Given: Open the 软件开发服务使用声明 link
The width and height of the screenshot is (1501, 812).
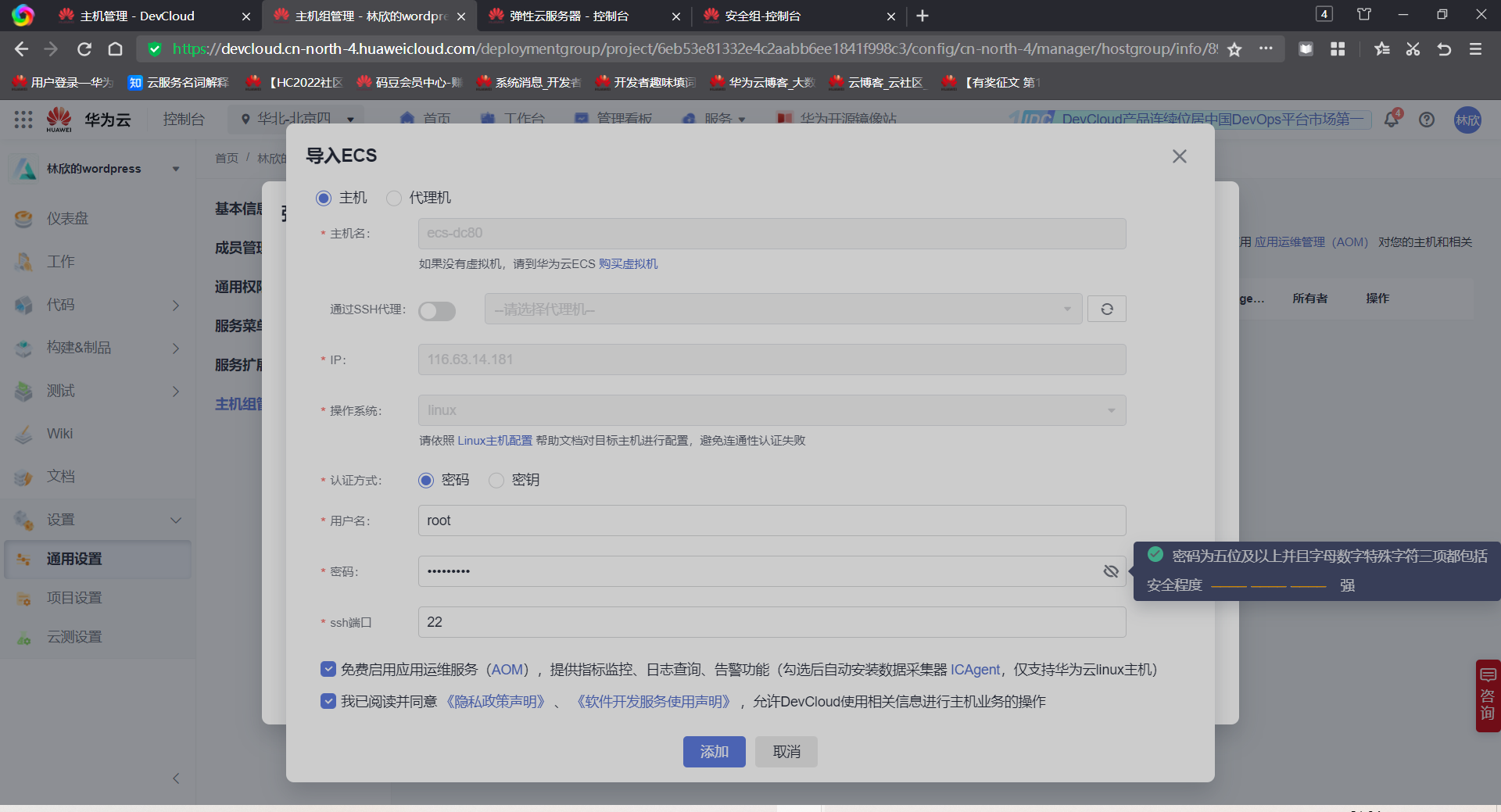Looking at the screenshot, I should click(x=653, y=702).
